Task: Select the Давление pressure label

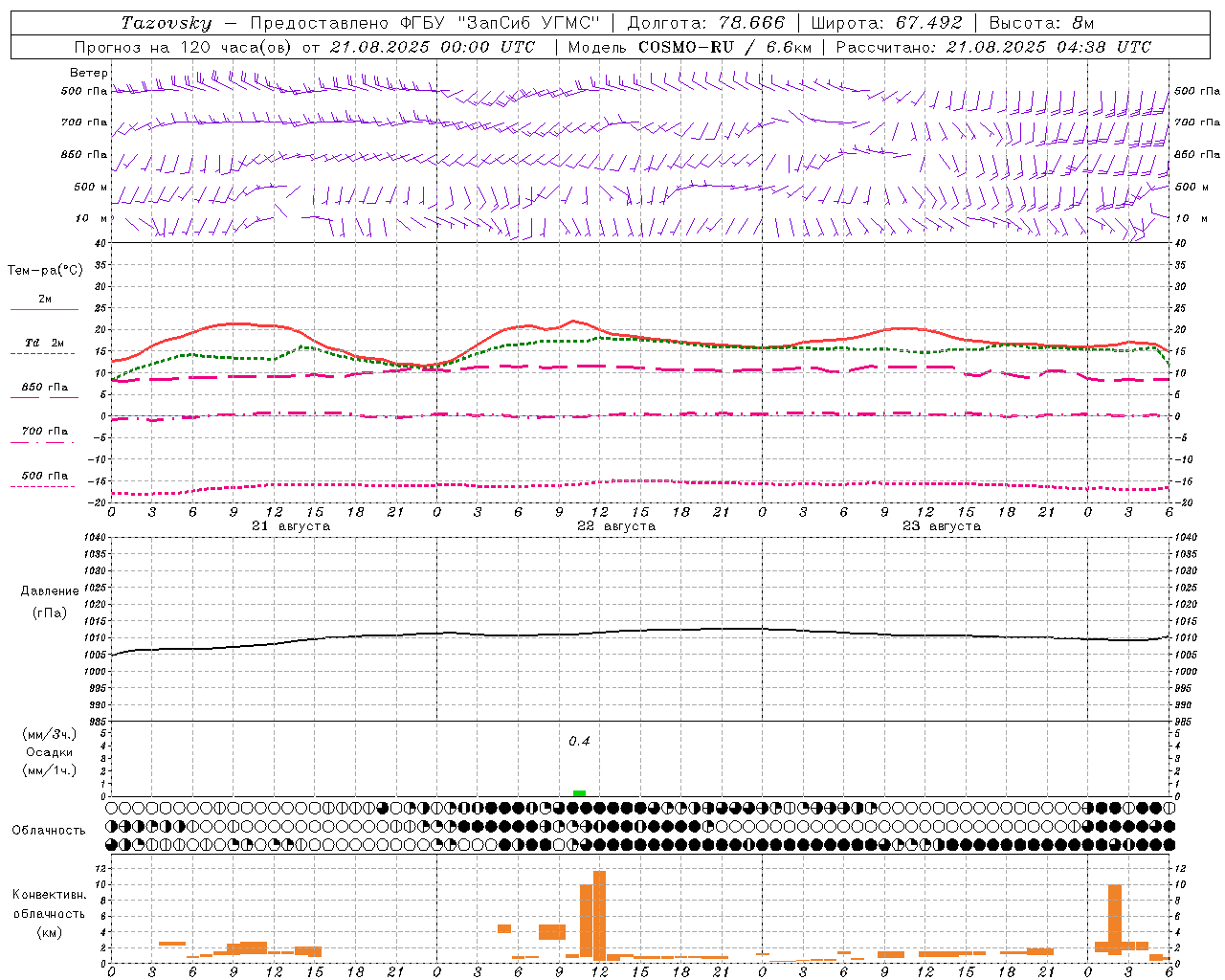Action: click(x=50, y=591)
